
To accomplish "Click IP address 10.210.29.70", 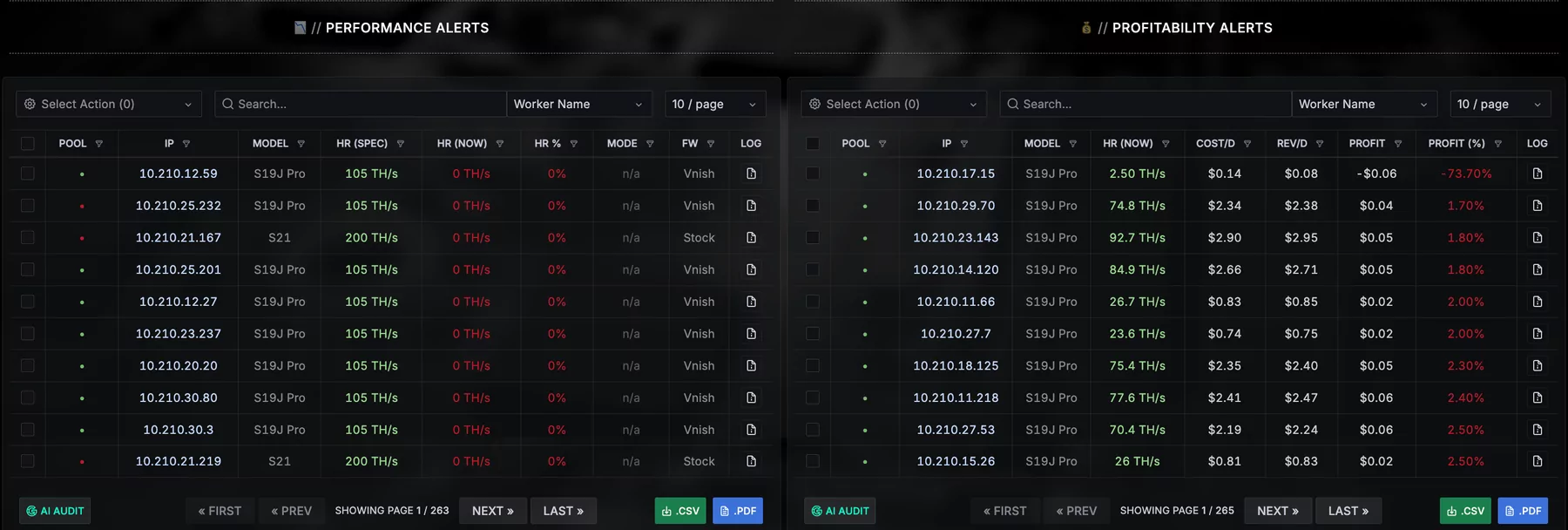I will click(956, 206).
